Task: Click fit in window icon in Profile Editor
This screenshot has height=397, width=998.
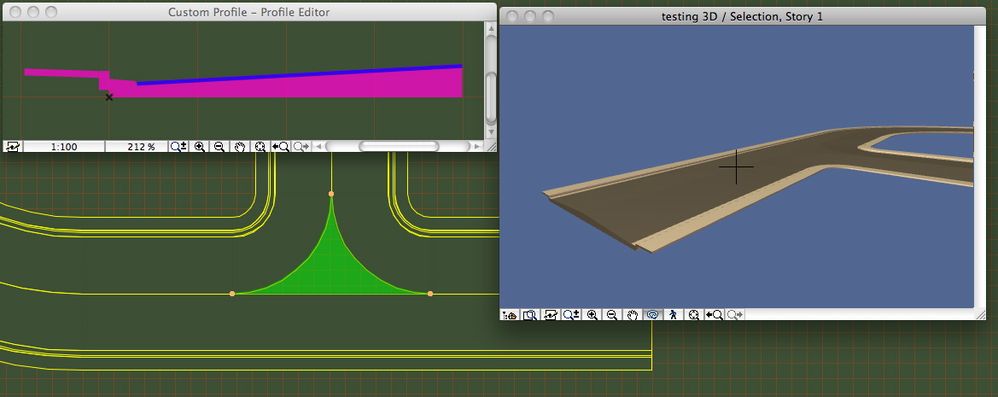Action: (260, 146)
